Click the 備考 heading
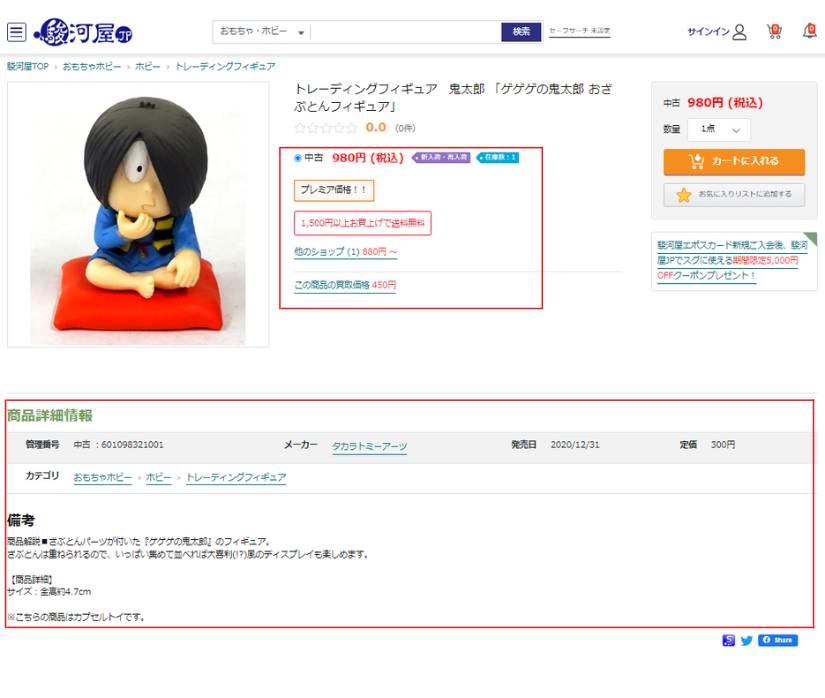Image resolution: width=825 pixels, height=698 pixels. pos(21,520)
